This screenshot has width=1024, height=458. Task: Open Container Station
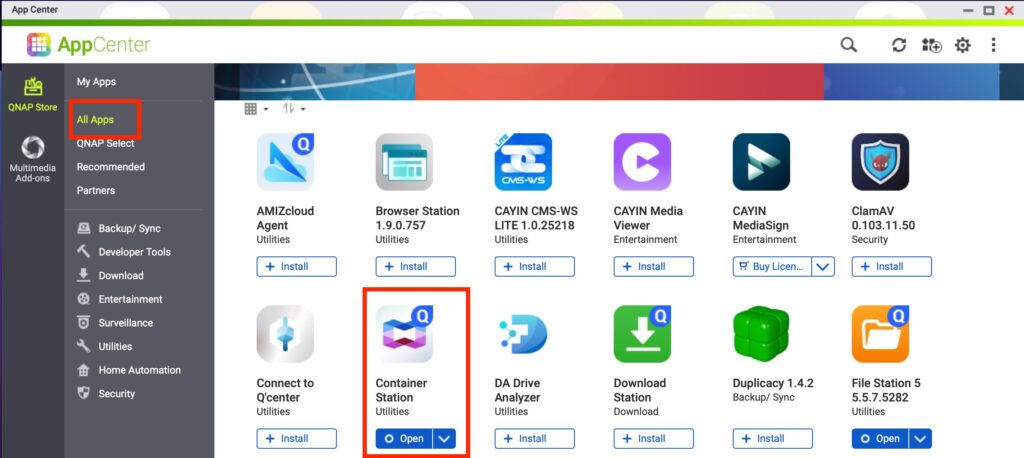404,438
